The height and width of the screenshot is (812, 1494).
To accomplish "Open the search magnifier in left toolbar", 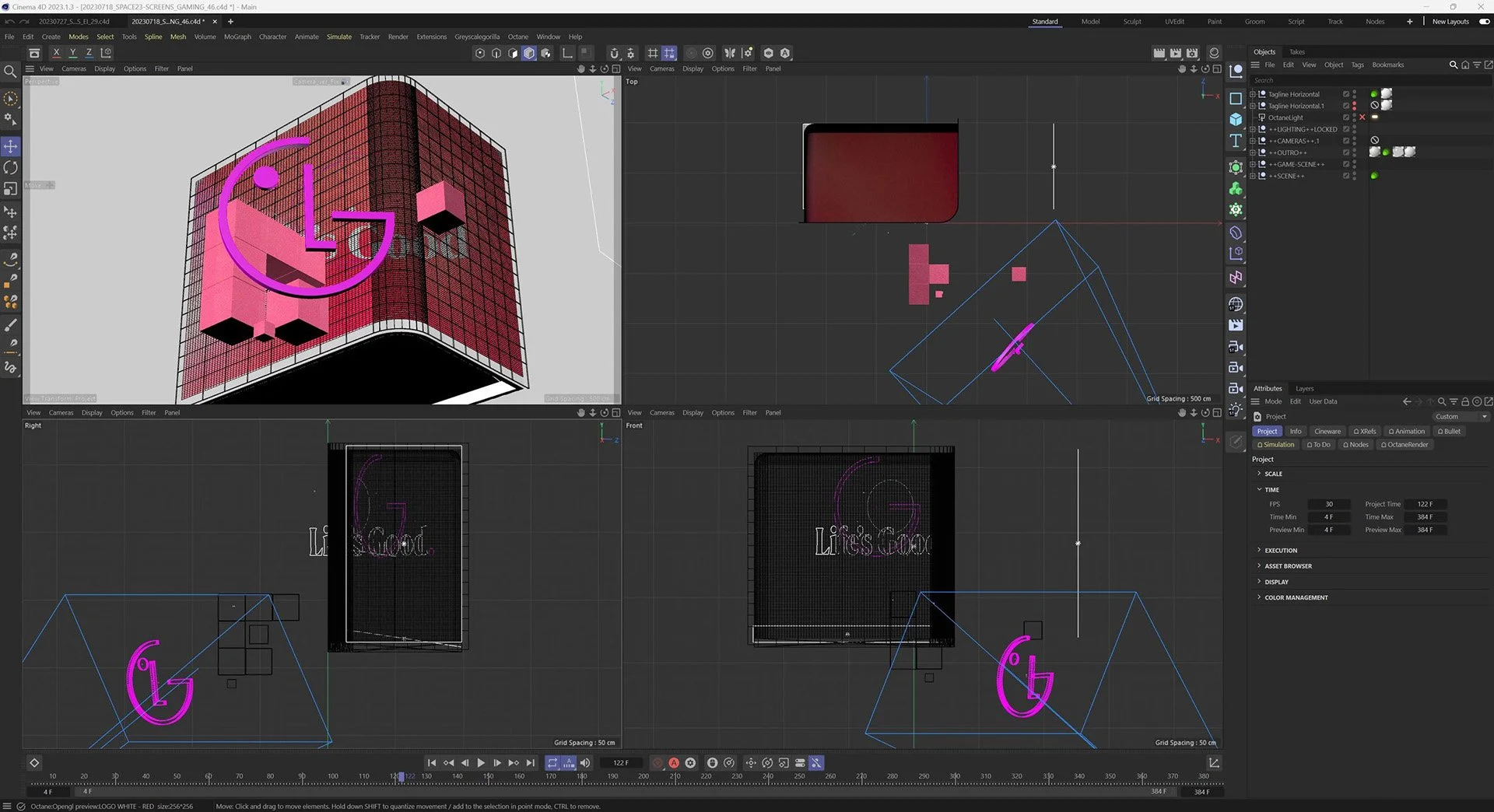I will (11, 72).
